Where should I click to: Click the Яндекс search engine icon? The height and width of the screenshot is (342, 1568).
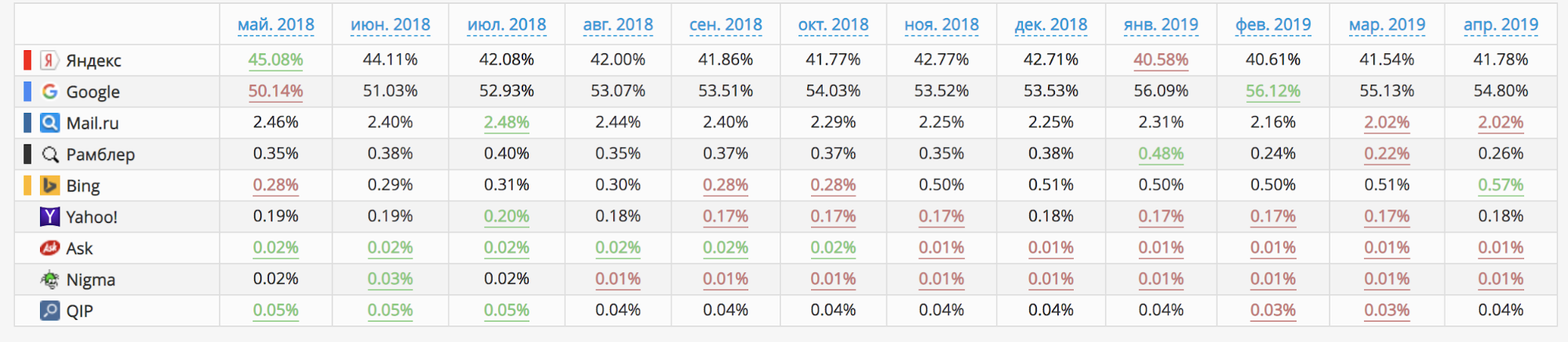click(49, 60)
